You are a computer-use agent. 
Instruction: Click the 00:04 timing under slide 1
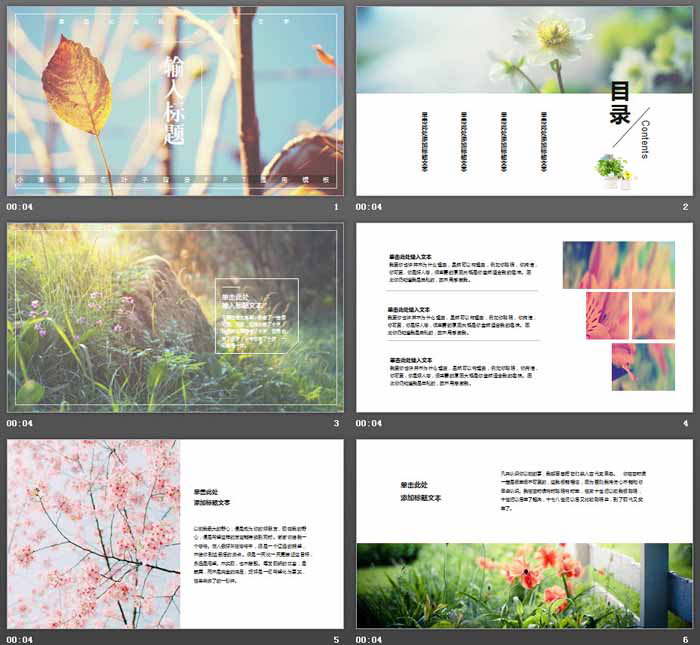20,207
